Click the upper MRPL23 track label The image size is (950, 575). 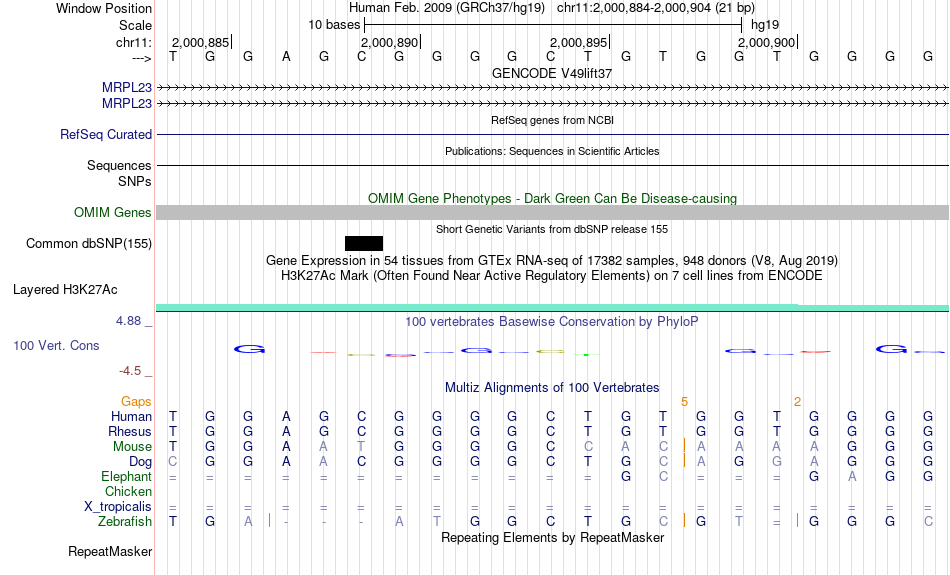point(127,87)
